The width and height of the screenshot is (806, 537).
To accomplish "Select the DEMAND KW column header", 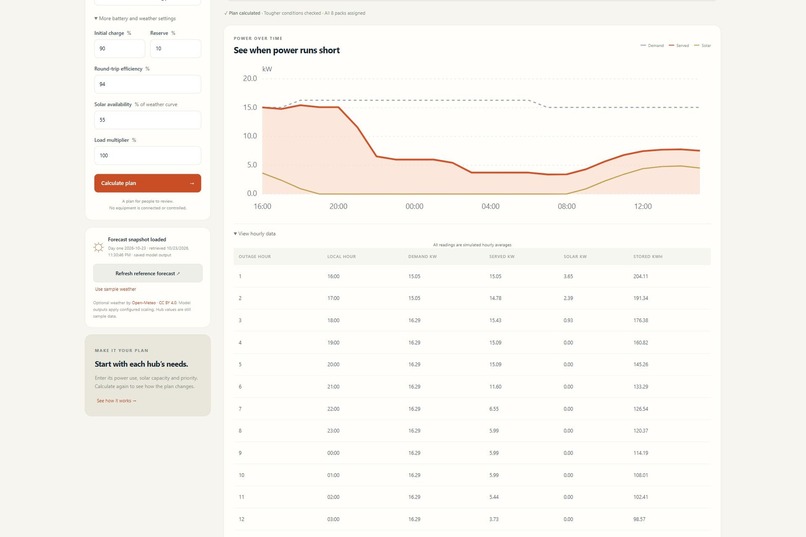I will (x=423, y=256).
